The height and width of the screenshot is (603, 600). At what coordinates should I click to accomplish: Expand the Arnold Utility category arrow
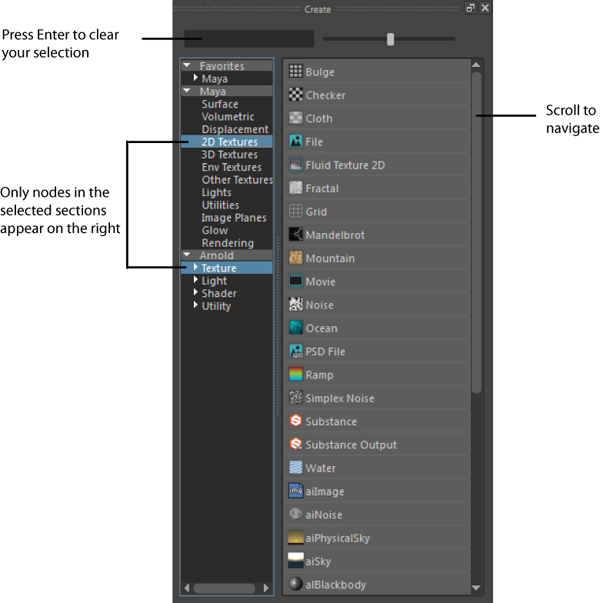point(196,305)
